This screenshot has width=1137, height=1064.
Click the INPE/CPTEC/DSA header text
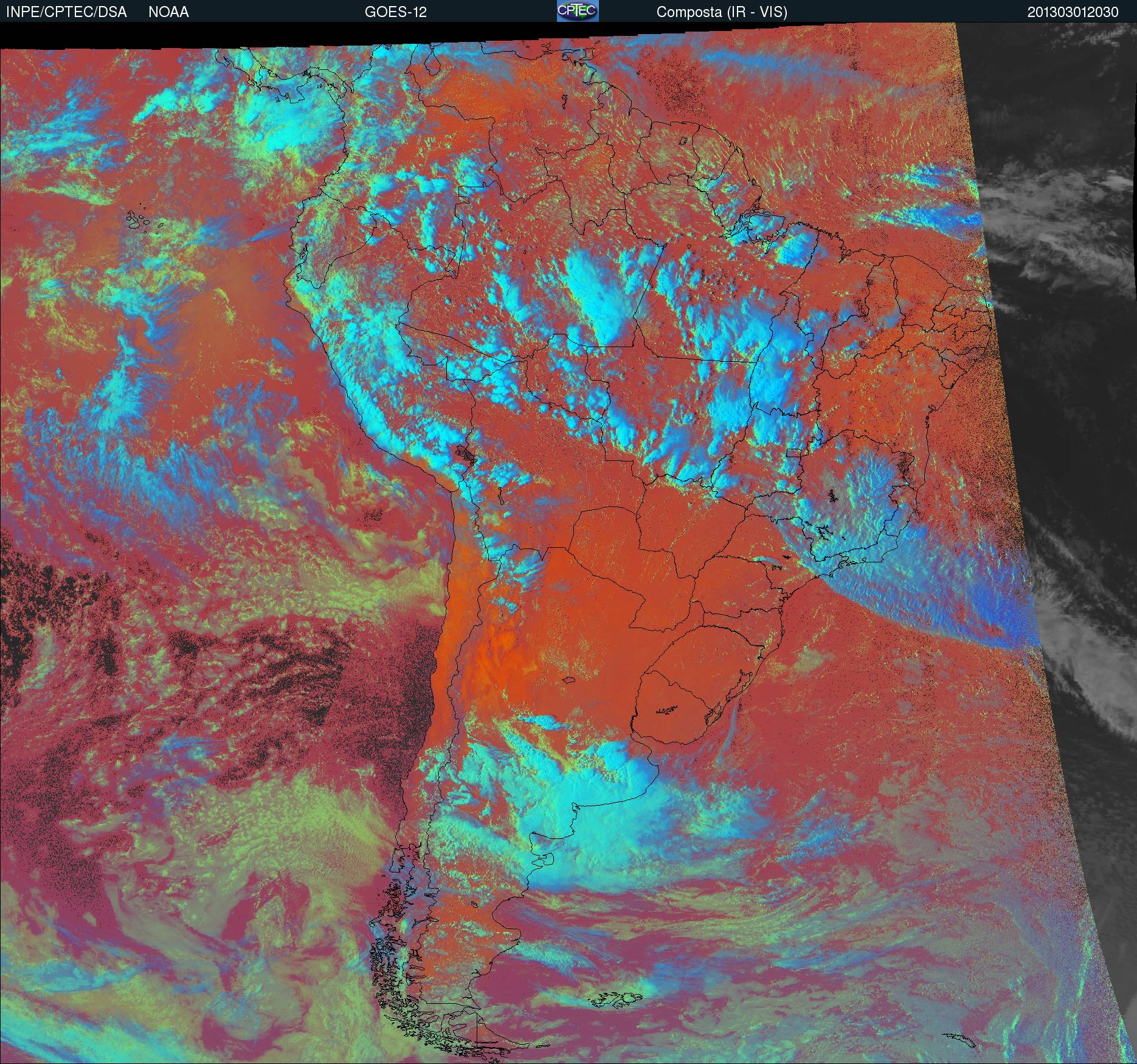pyautogui.click(x=66, y=12)
